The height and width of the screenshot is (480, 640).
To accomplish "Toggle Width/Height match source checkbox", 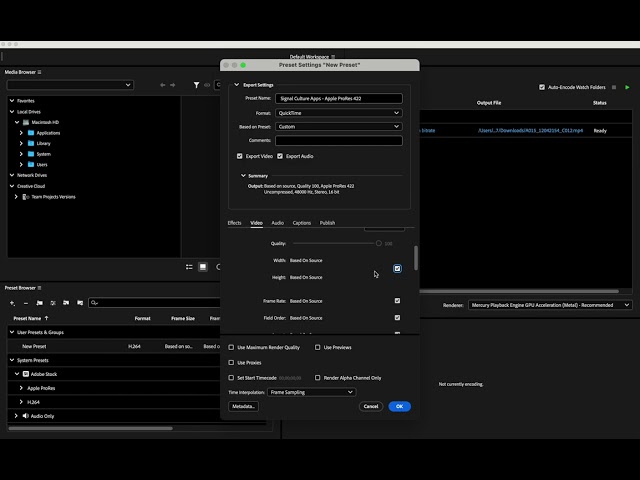I will point(397,269).
